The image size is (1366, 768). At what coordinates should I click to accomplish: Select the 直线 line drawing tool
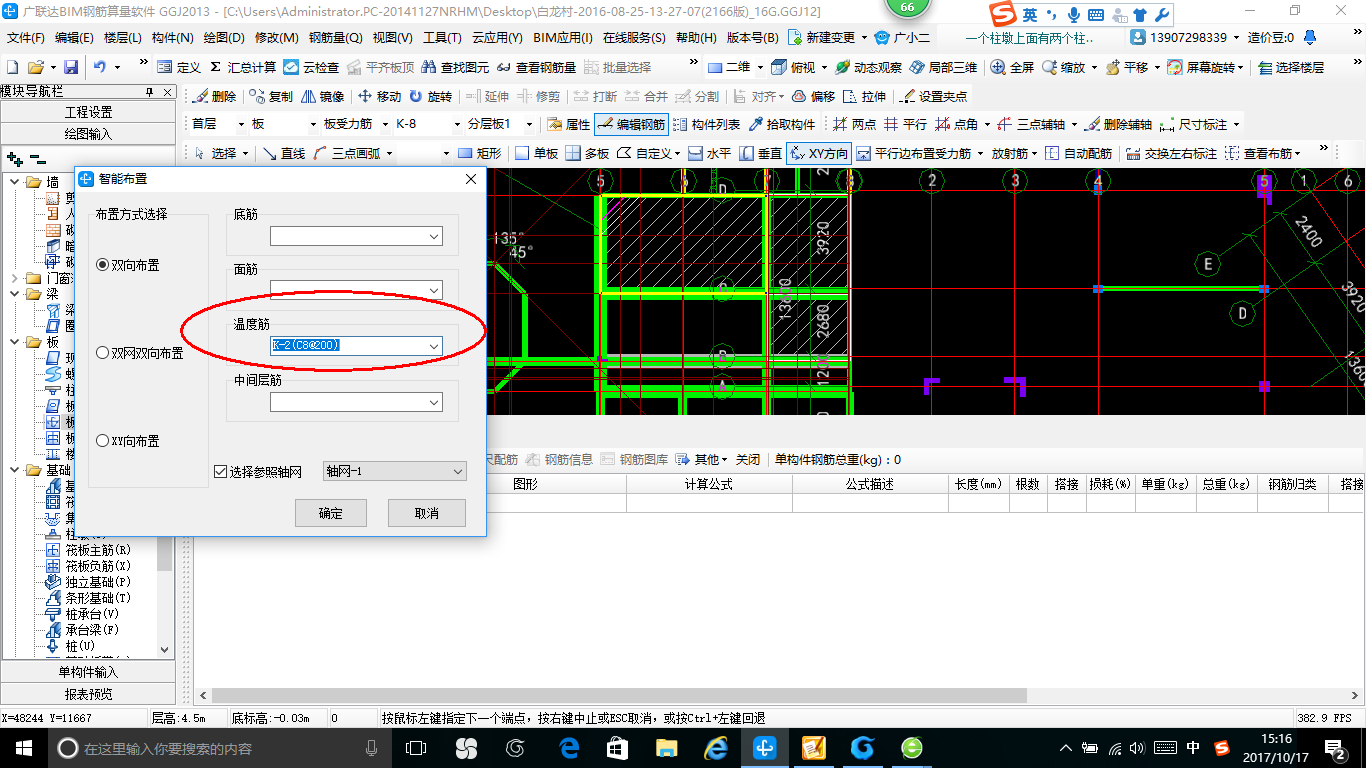(x=284, y=153)
